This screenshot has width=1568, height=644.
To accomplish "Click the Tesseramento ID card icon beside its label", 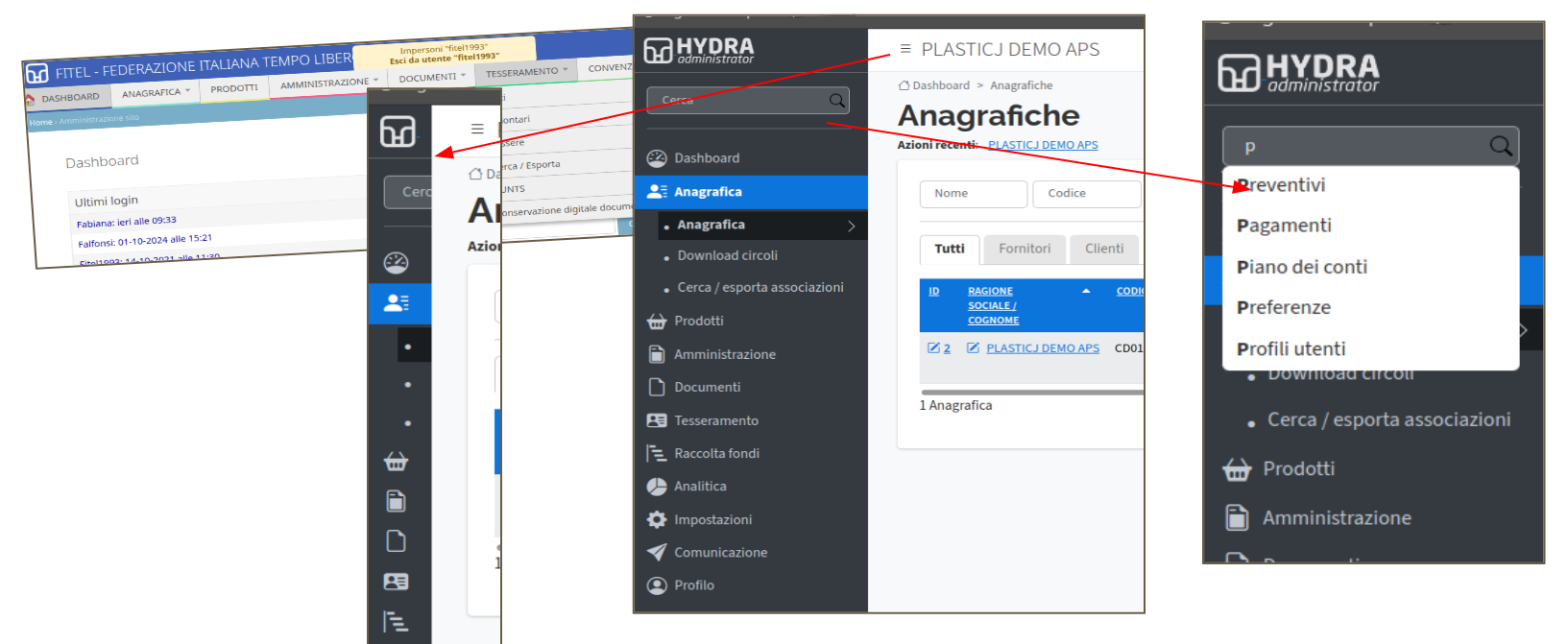I will [657, 420].
